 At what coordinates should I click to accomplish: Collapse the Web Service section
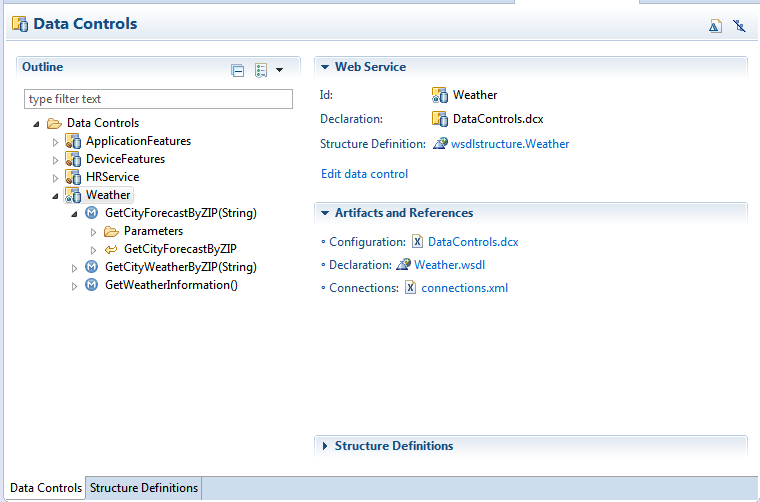pos(325,67)
